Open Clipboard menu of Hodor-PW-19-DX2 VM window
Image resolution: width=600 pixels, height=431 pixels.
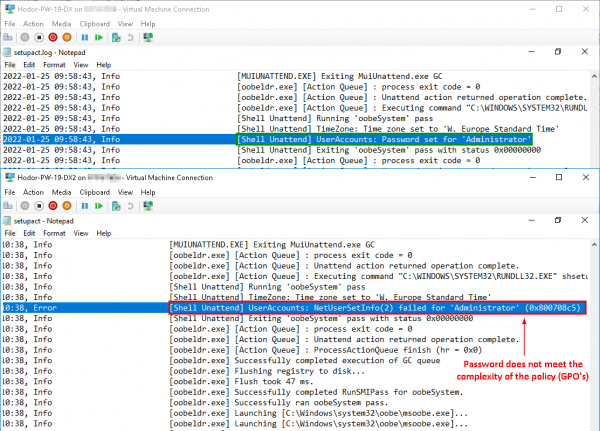coord(95,192)
